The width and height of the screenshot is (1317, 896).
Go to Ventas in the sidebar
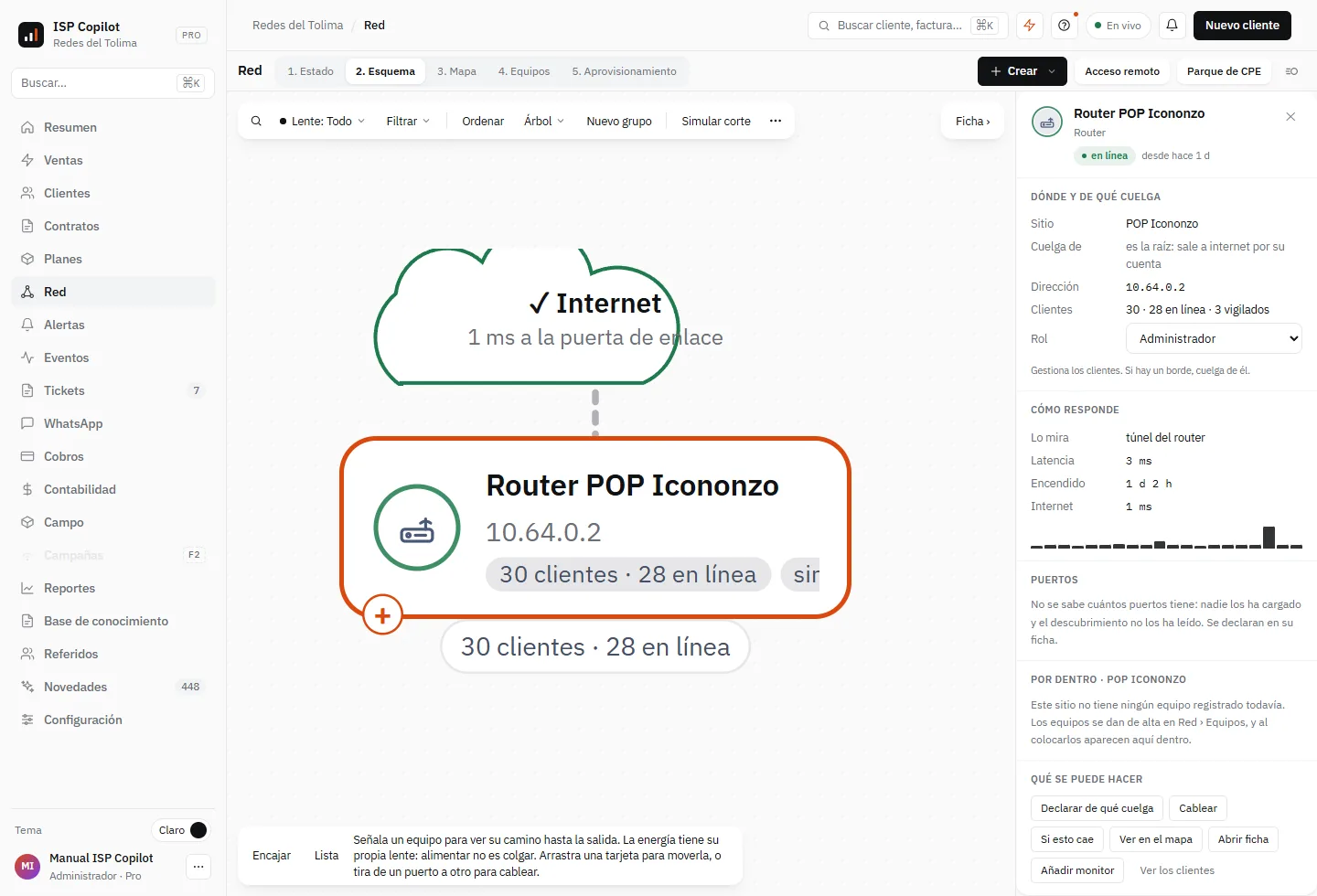pos(113,160)
